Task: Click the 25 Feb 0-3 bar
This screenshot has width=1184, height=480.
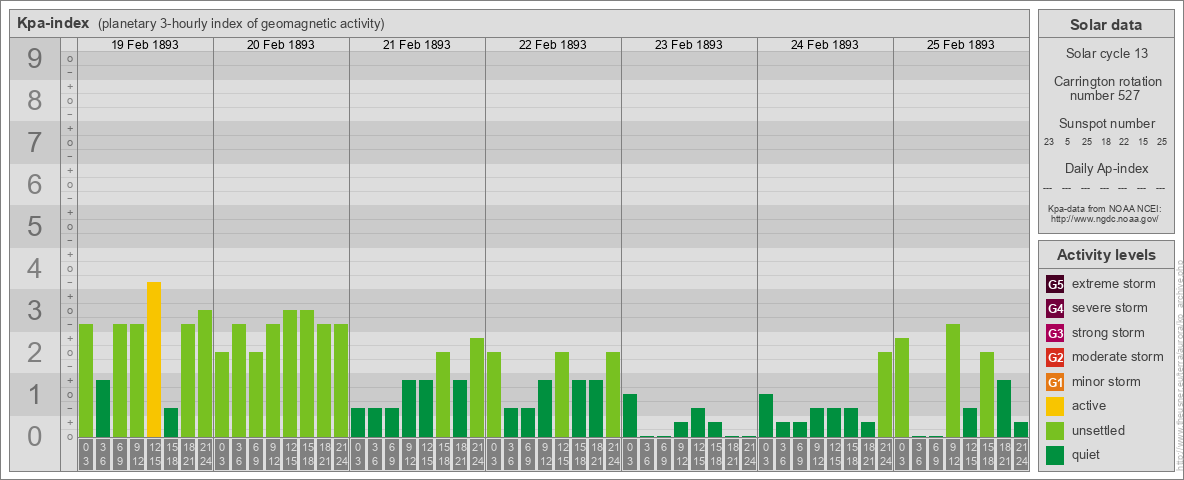Action: 902,387
